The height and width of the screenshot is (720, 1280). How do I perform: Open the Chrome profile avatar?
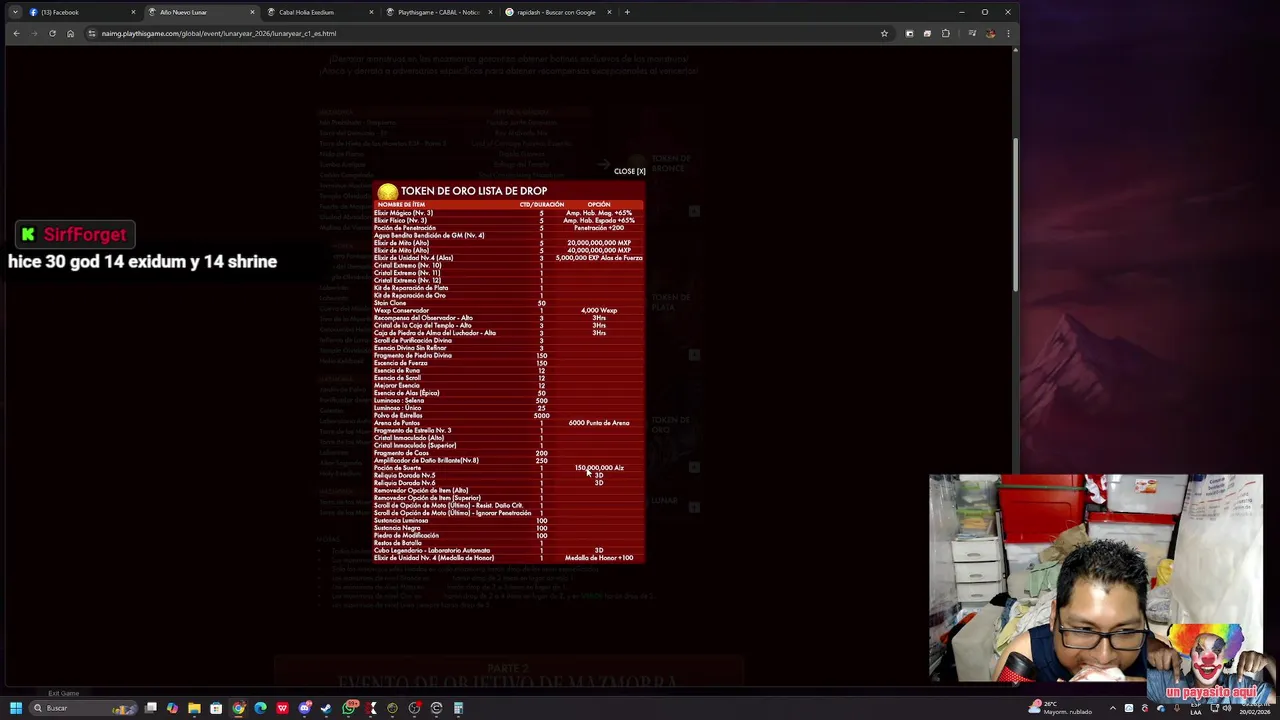(990, 33)
